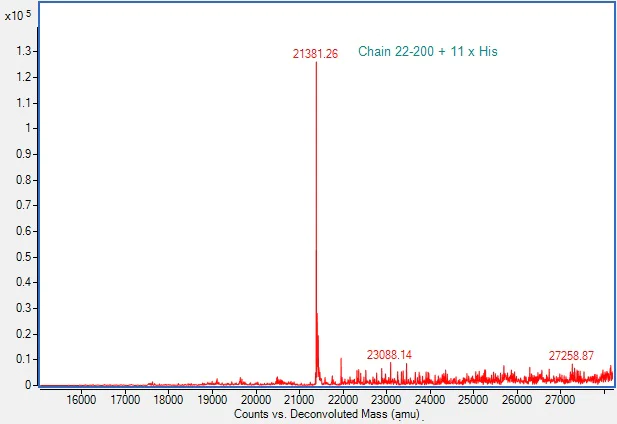
Task: Click the 27258.87 peak label
Action: tap(571, 356)
